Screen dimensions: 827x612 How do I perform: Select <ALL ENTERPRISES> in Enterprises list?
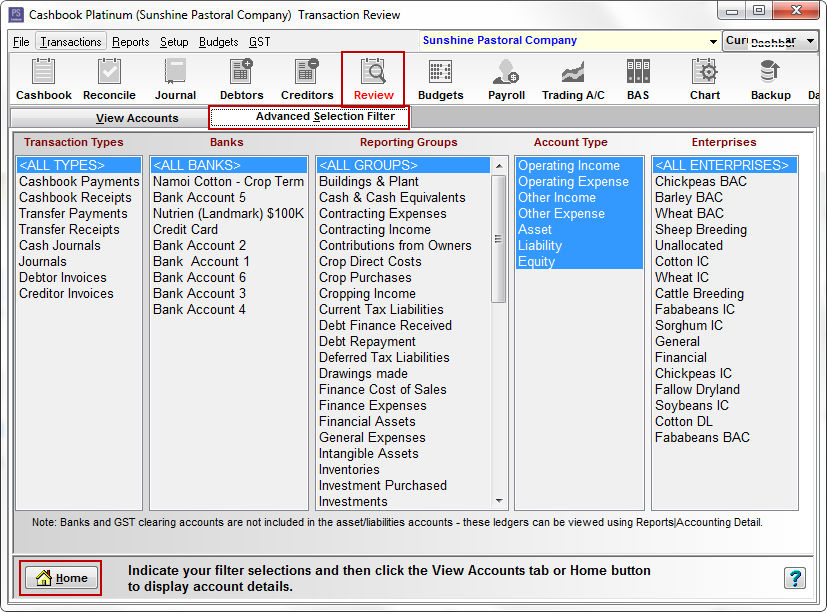(x=725, y=165)
